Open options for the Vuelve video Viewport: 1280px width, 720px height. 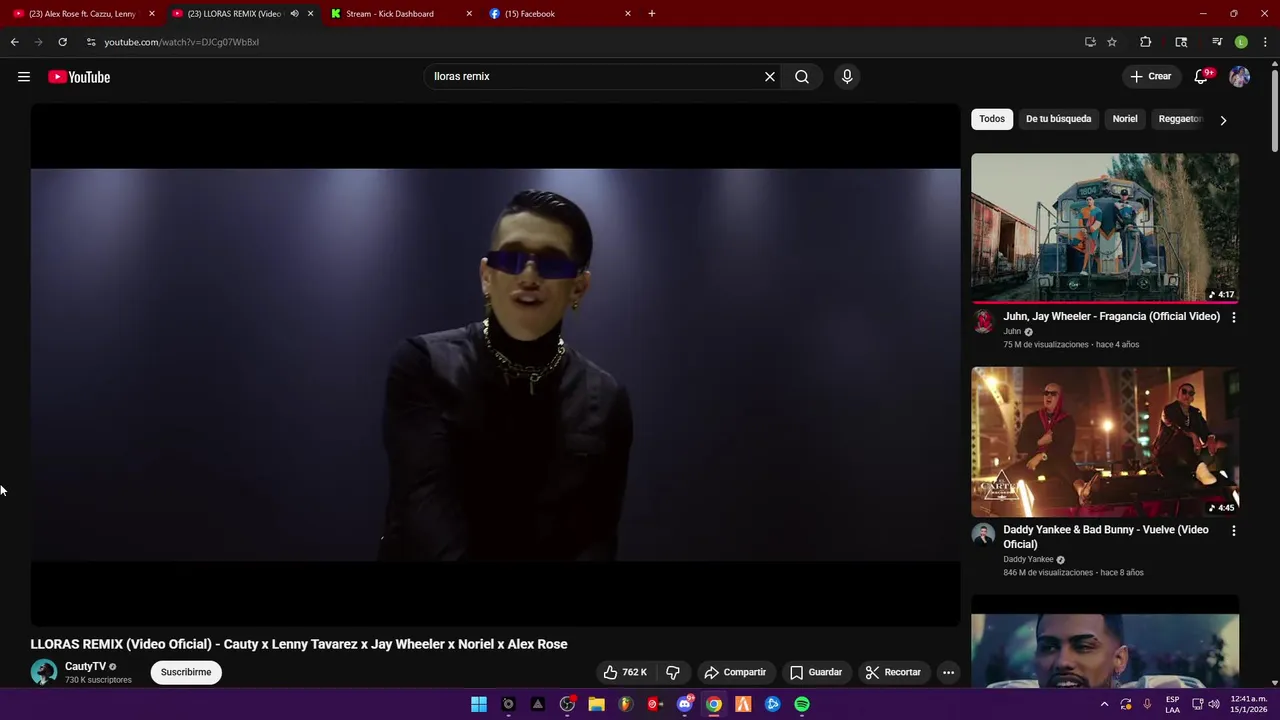click(1233, 531)
